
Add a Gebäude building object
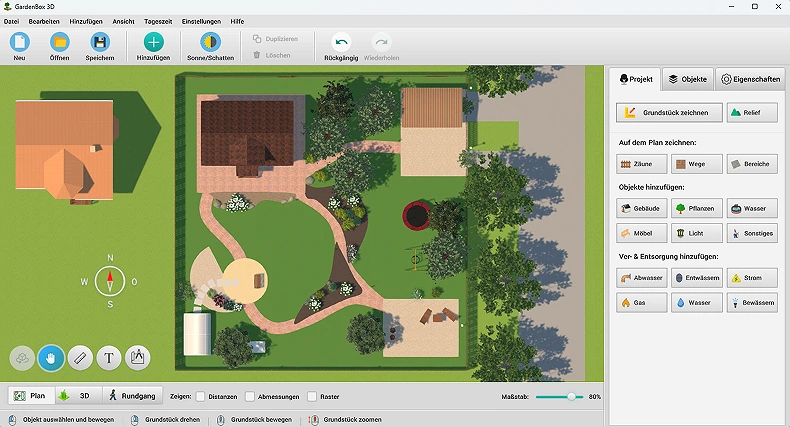click(641, 208)
